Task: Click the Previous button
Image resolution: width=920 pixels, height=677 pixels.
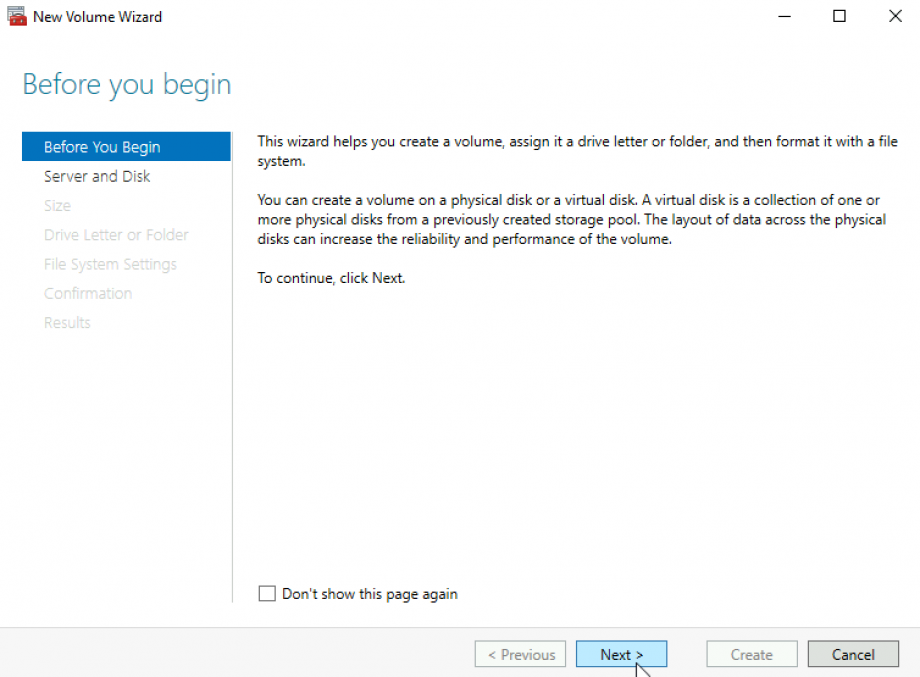Action: 520,654
